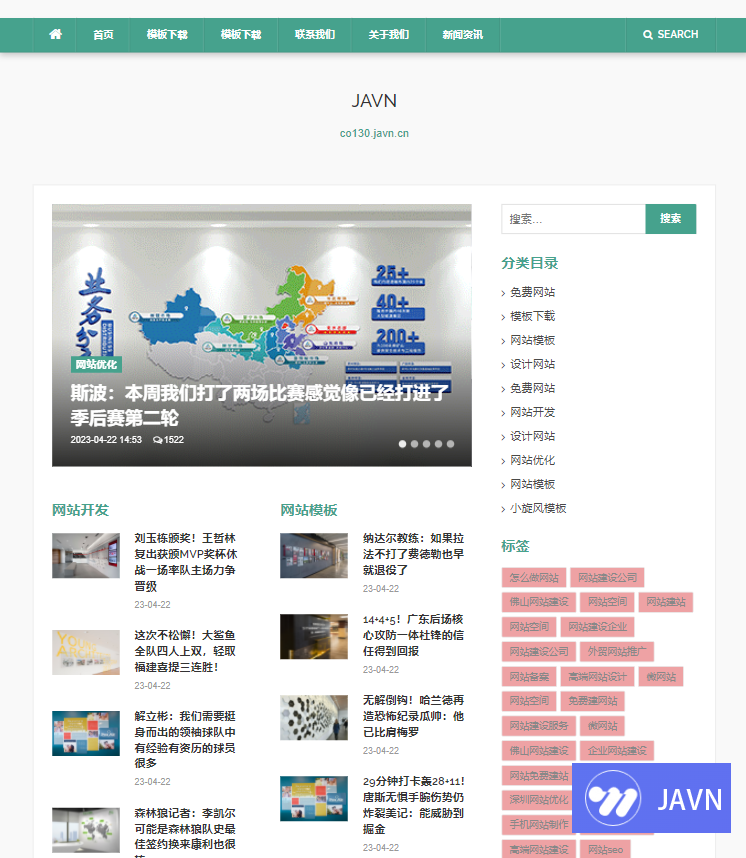Click the 网站建设服务 tag

539,726
